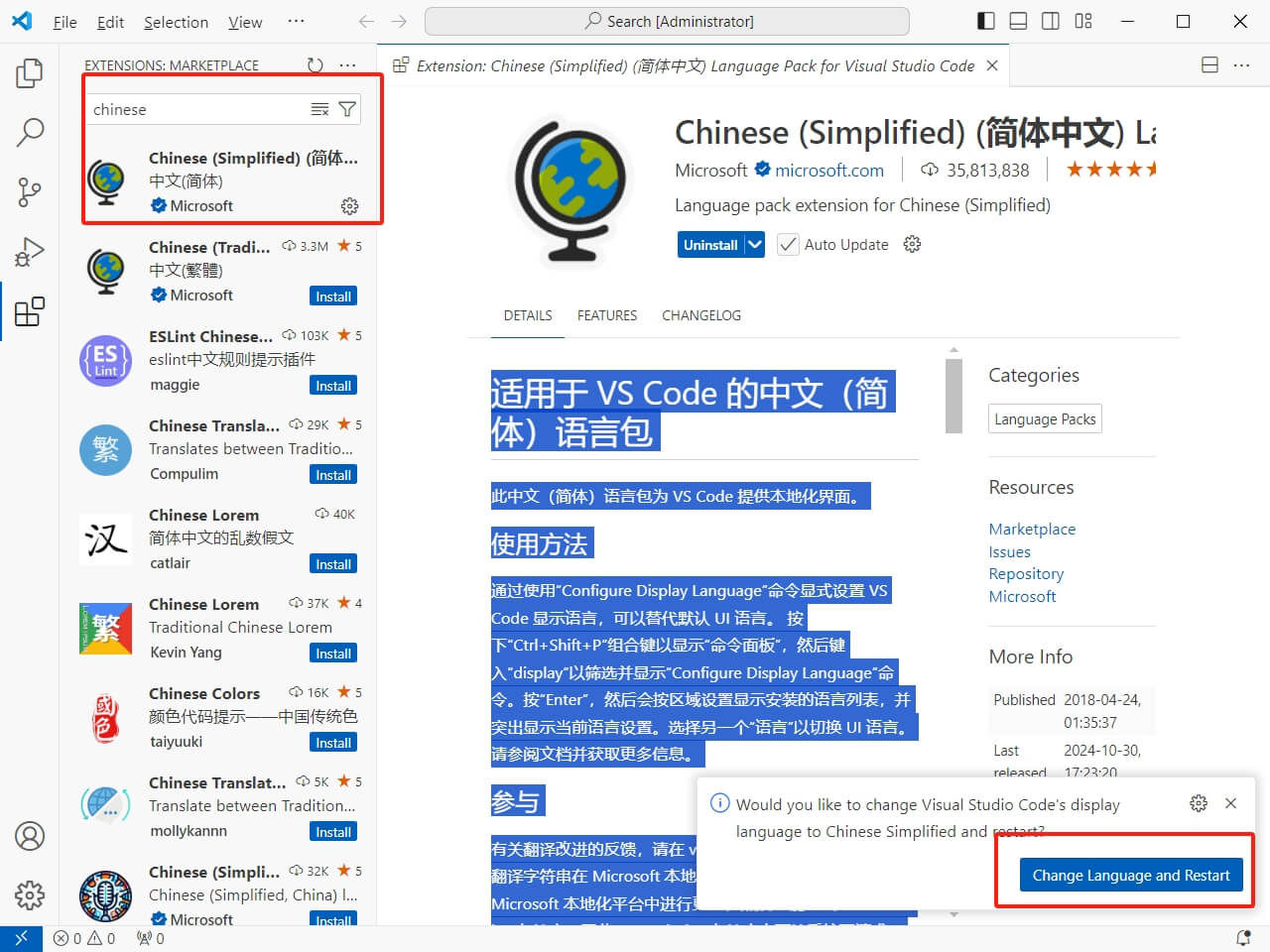Screen dimensions: 1270x952
Task: Go forward with navigation arrow
Action: [x=399, y=21]
